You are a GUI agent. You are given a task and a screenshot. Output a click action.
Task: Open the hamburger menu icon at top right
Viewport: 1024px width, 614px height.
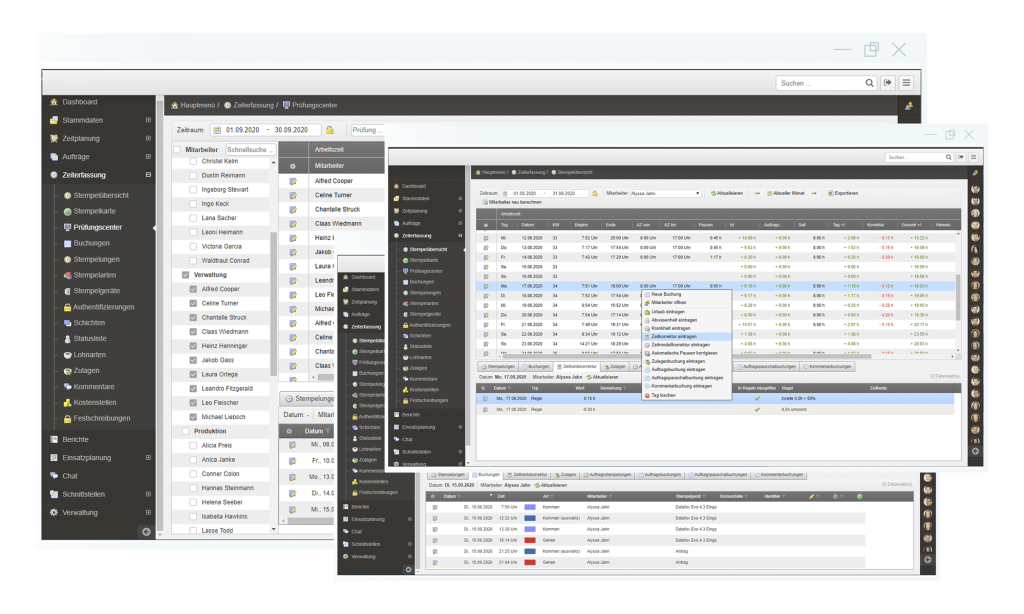point(906,83)
